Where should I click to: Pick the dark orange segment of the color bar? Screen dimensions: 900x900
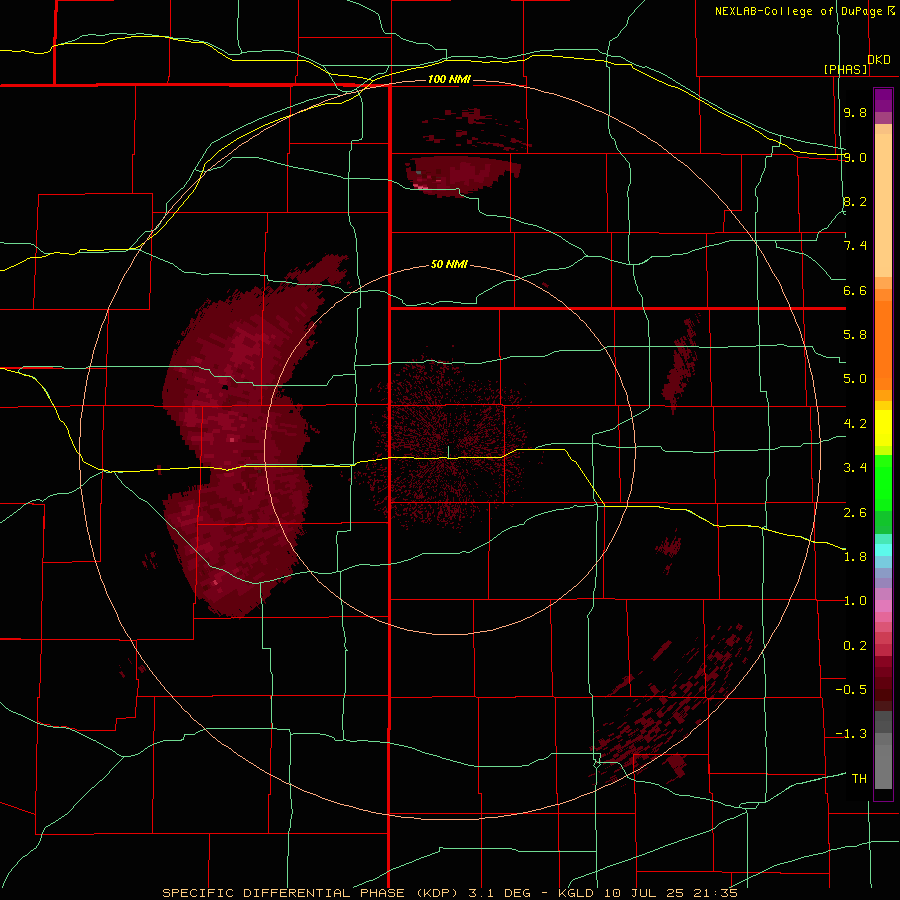[883, 344]
